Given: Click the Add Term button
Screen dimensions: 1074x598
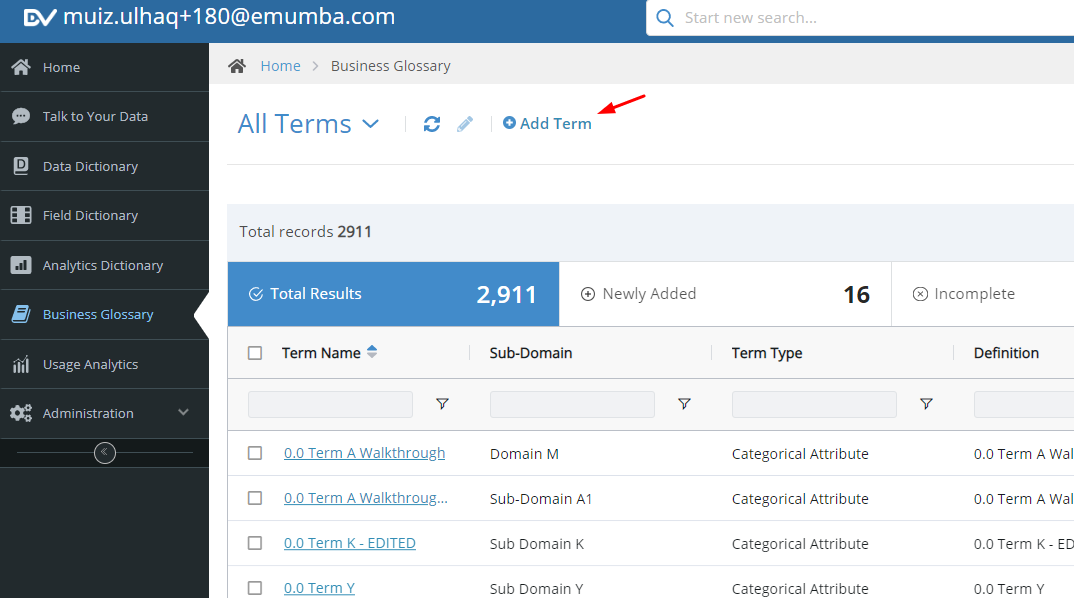Looking at the screenshot, I should point(547,123).
